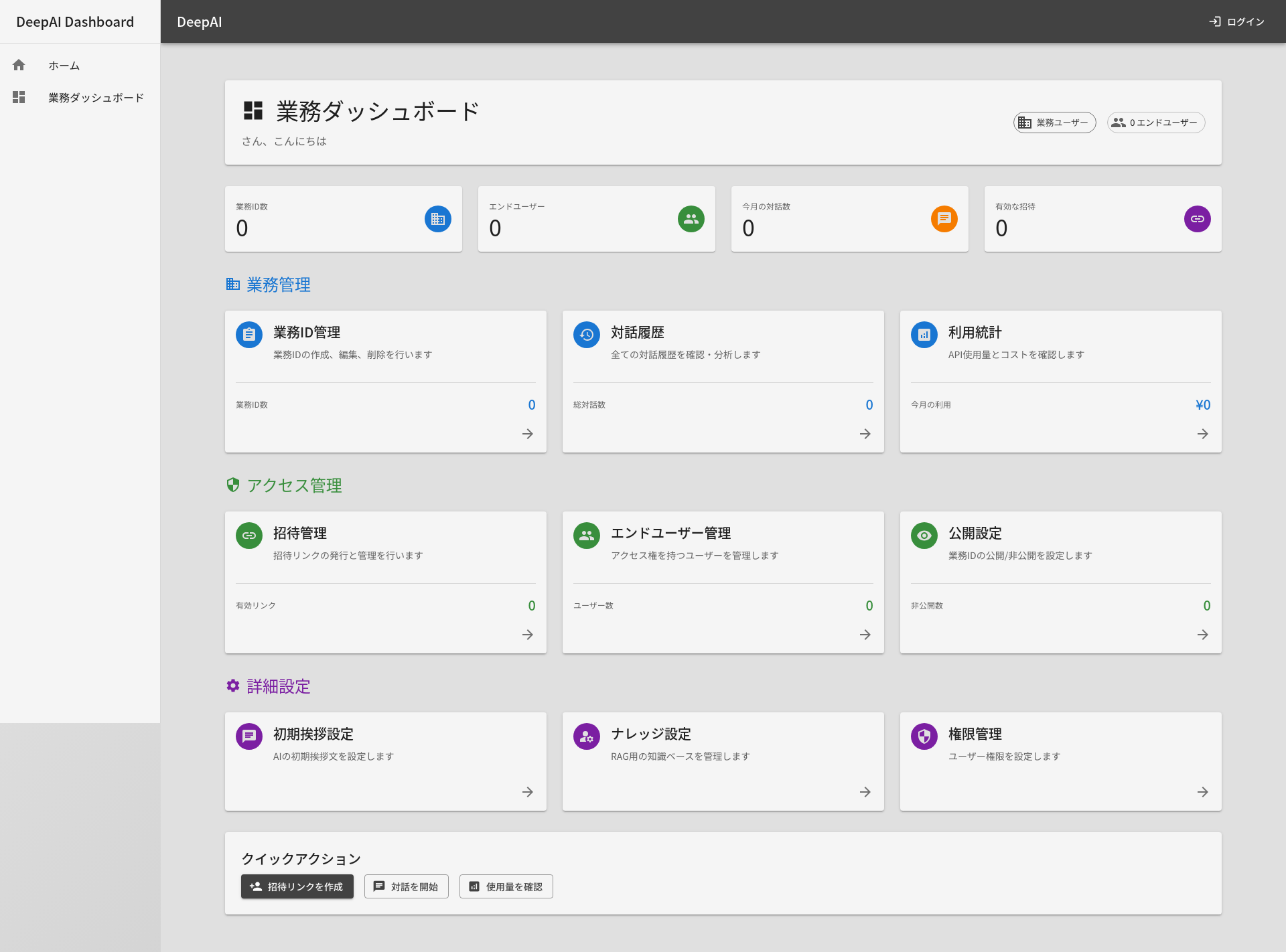Open 対話履歴 using its arrow
Screen dimensions: 1286x952
click(x=865, y=434)
